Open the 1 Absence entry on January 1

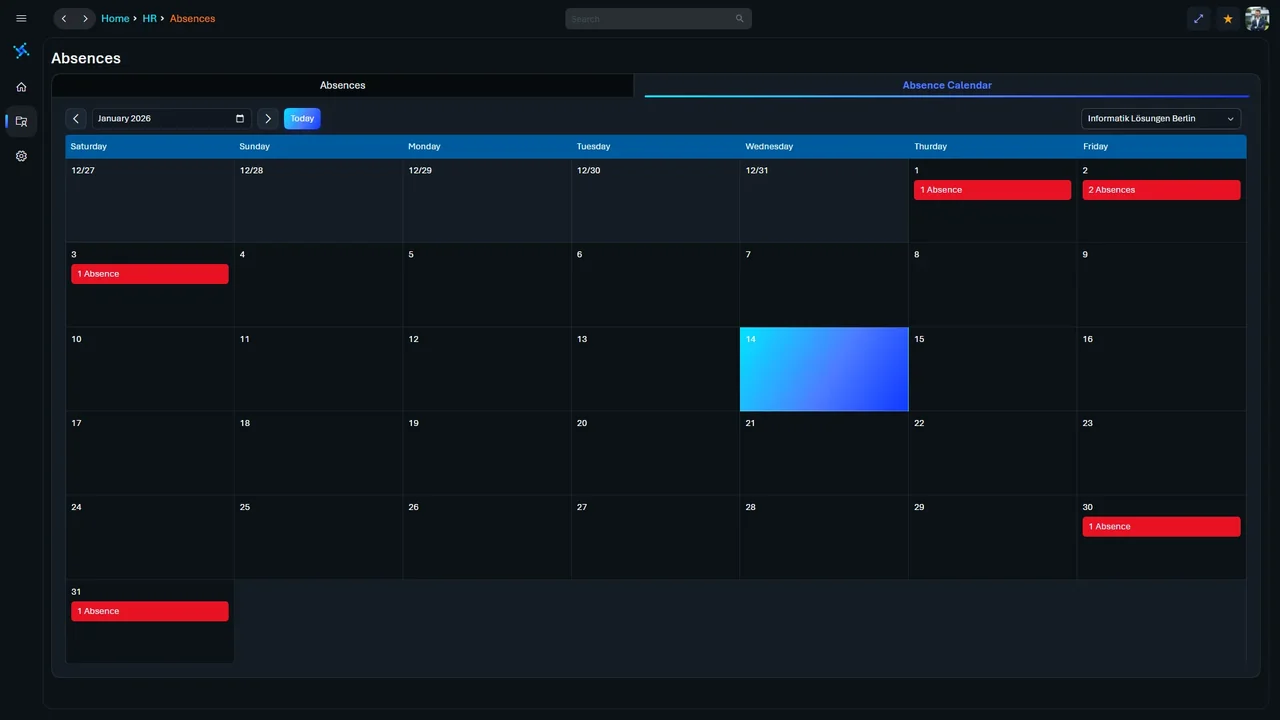pyautogui.click(x=992, y=190)
